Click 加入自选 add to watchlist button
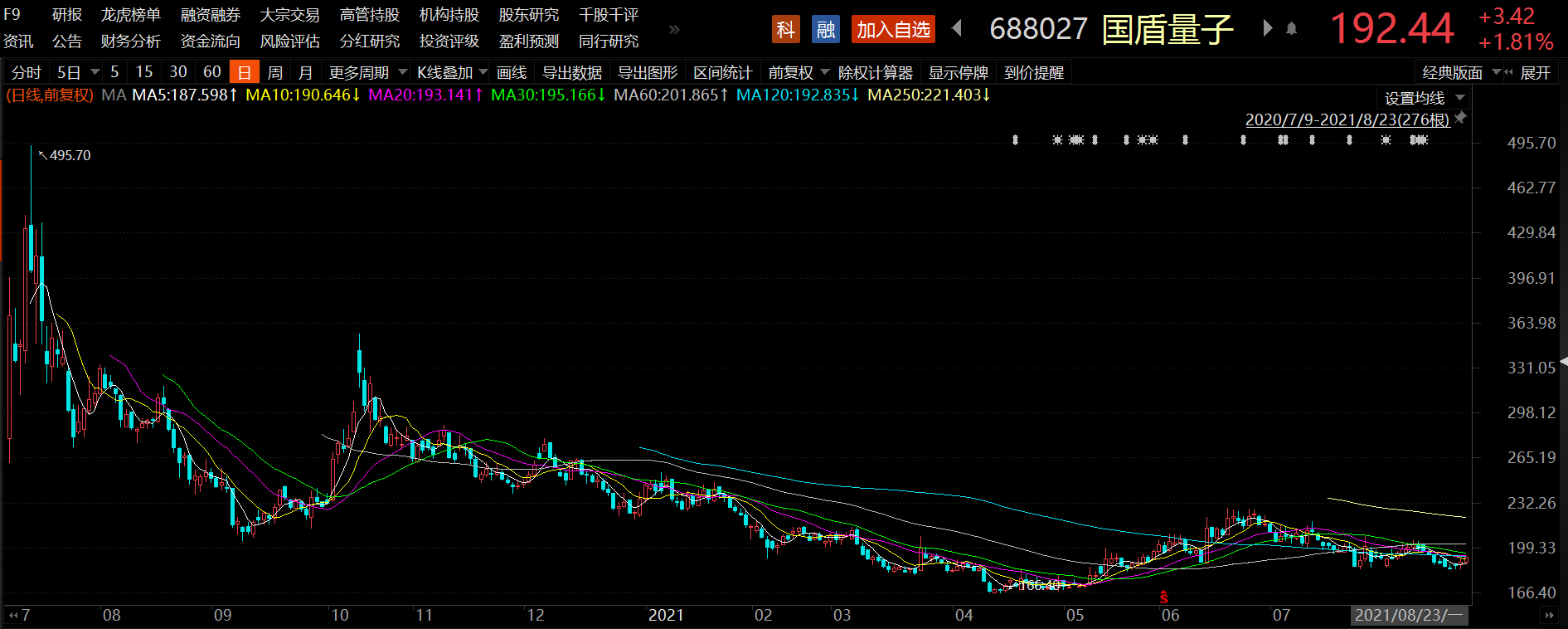Screen dimensions: 1568x629 pos(893,30)
